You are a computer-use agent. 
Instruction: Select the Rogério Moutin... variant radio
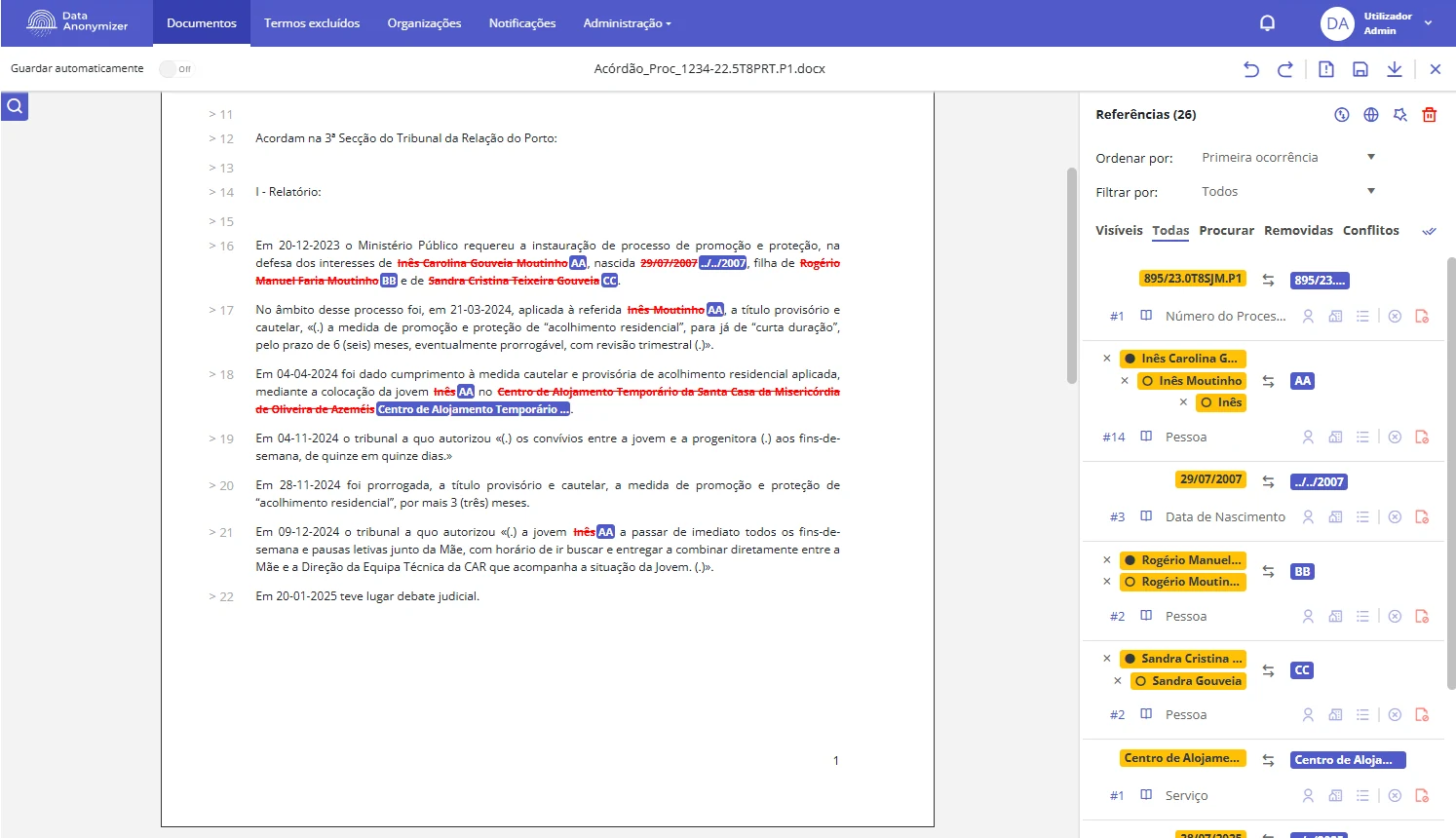[1130, 582]
